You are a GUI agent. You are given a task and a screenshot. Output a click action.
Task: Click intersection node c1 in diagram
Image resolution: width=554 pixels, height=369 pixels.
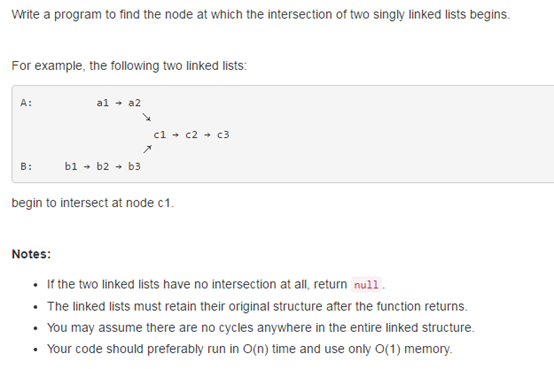(x=159, y=135)
